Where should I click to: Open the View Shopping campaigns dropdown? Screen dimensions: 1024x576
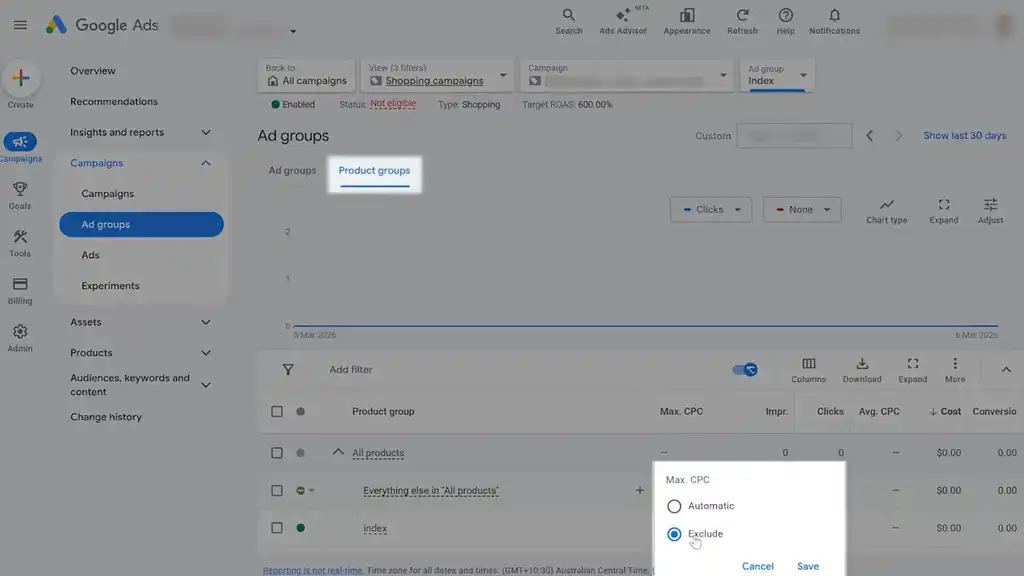coord(437,75)
